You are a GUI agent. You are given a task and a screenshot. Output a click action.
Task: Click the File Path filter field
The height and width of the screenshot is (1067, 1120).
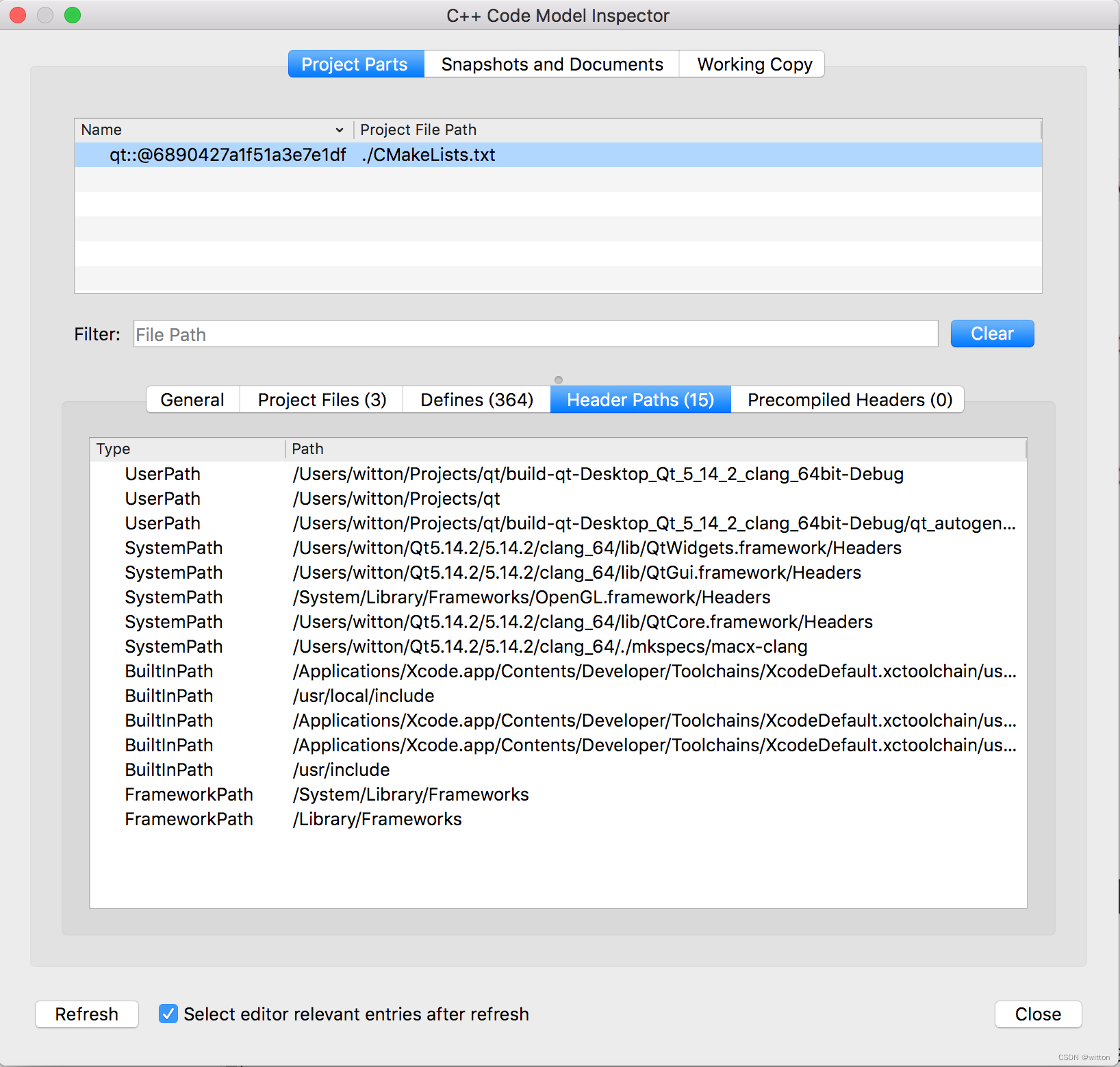click(x=535, y=335)
